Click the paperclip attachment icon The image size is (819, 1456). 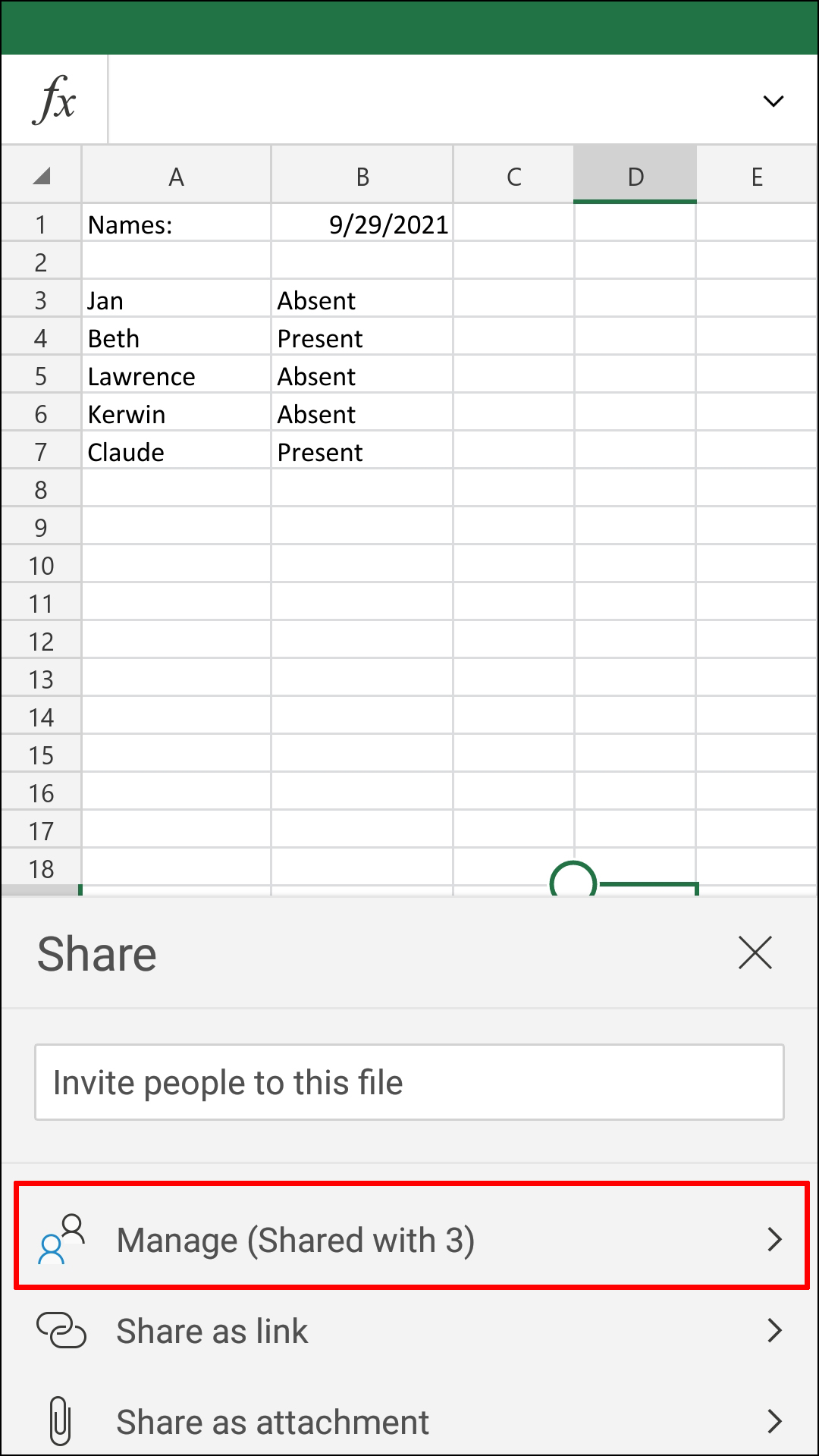click(x=60, y=1421)
